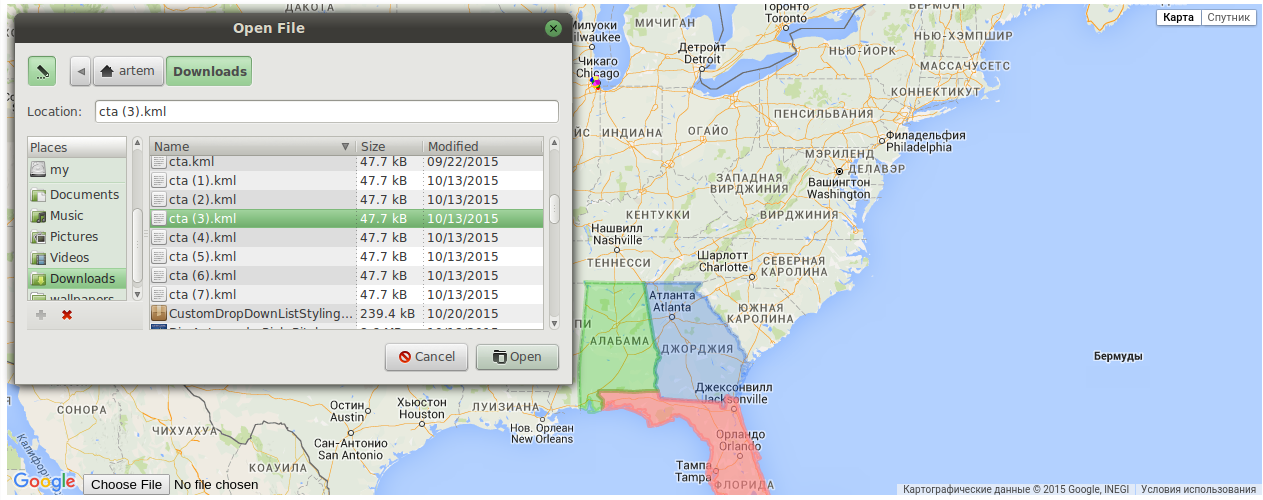Select the file cta.kml

pos(346,161)
